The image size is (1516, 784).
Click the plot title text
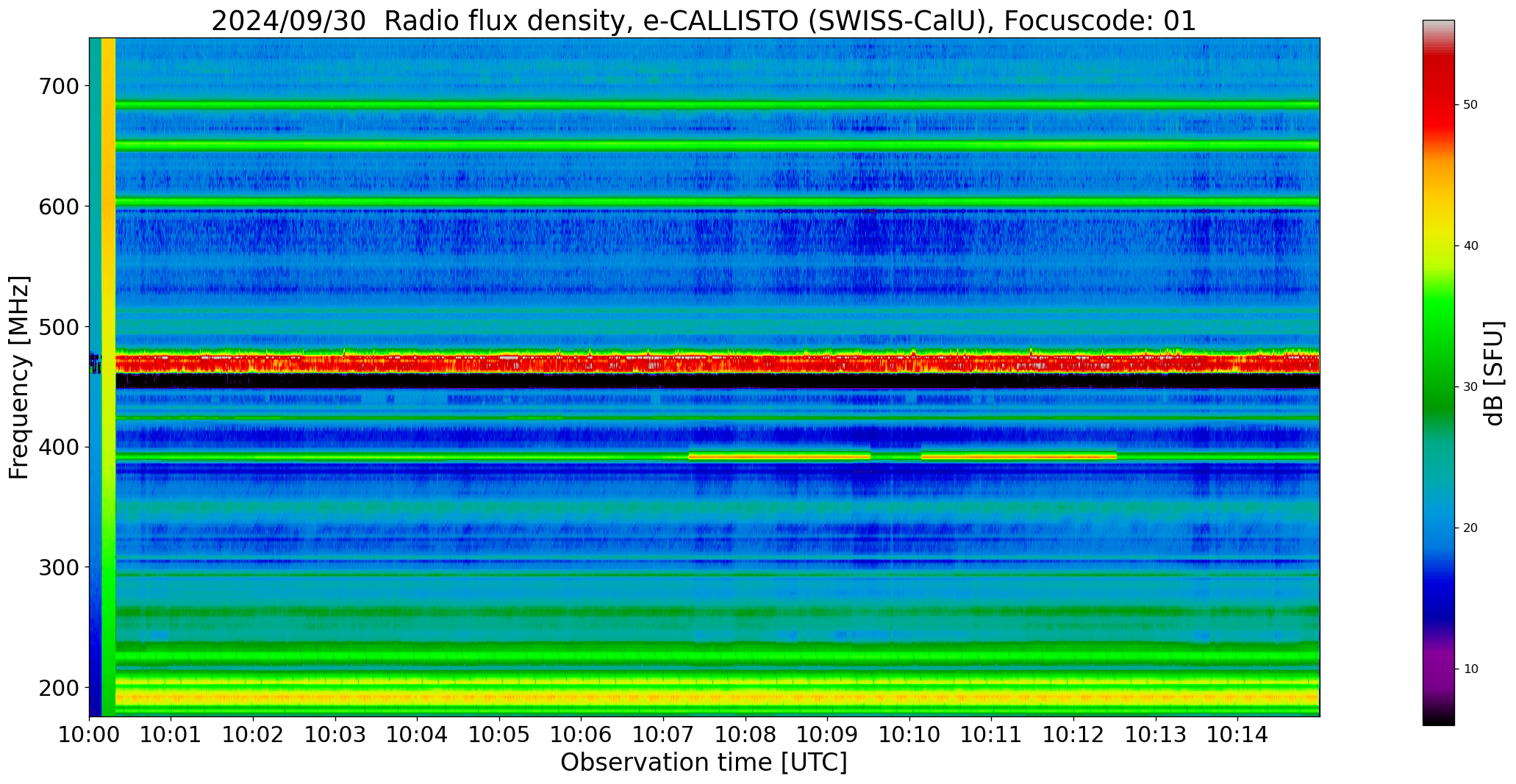(704, 21)
